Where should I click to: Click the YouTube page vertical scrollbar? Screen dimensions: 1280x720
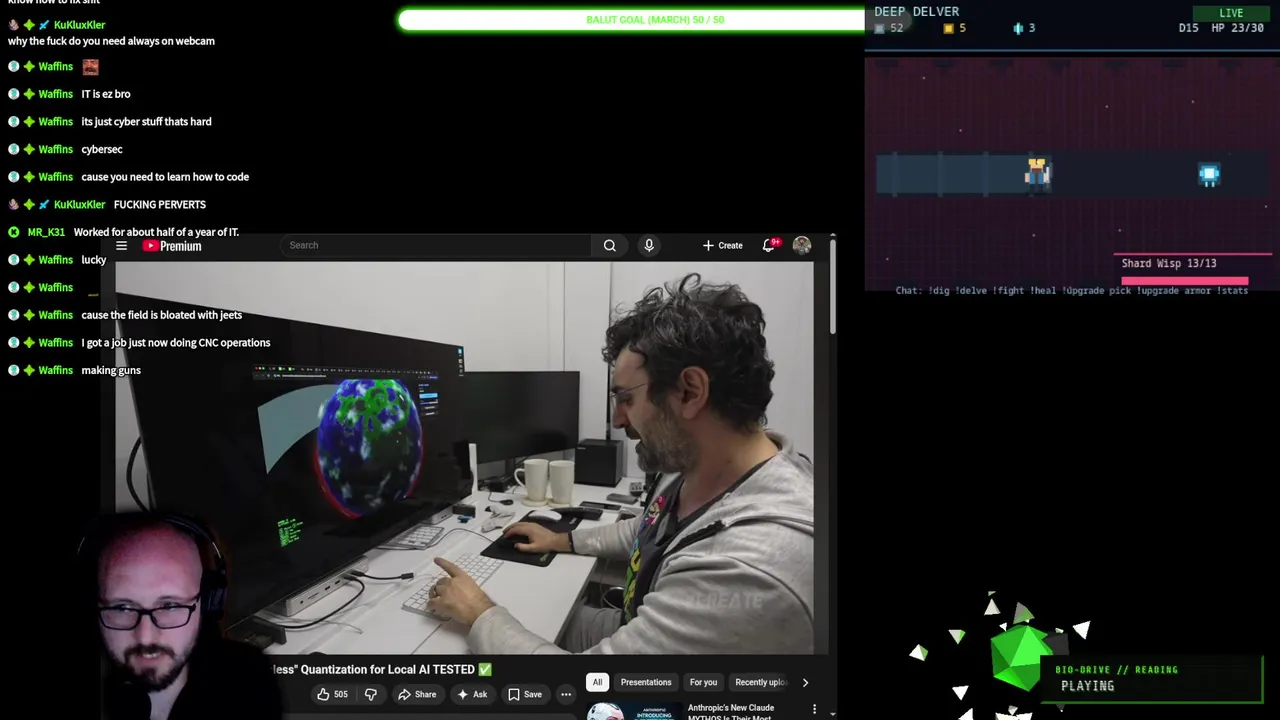(832, 285)
